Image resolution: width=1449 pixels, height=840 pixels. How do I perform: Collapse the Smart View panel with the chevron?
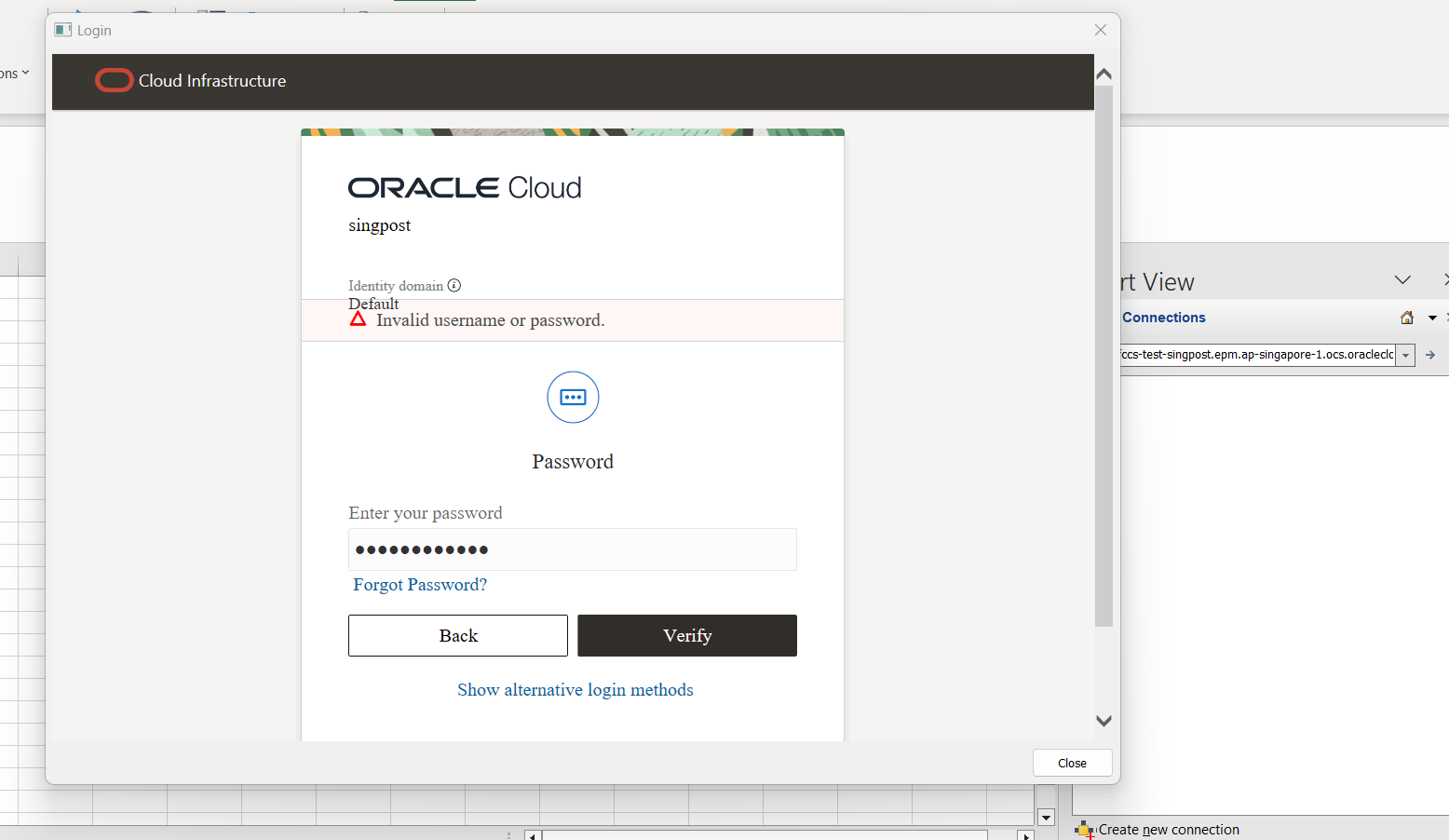click(1402, 279)
